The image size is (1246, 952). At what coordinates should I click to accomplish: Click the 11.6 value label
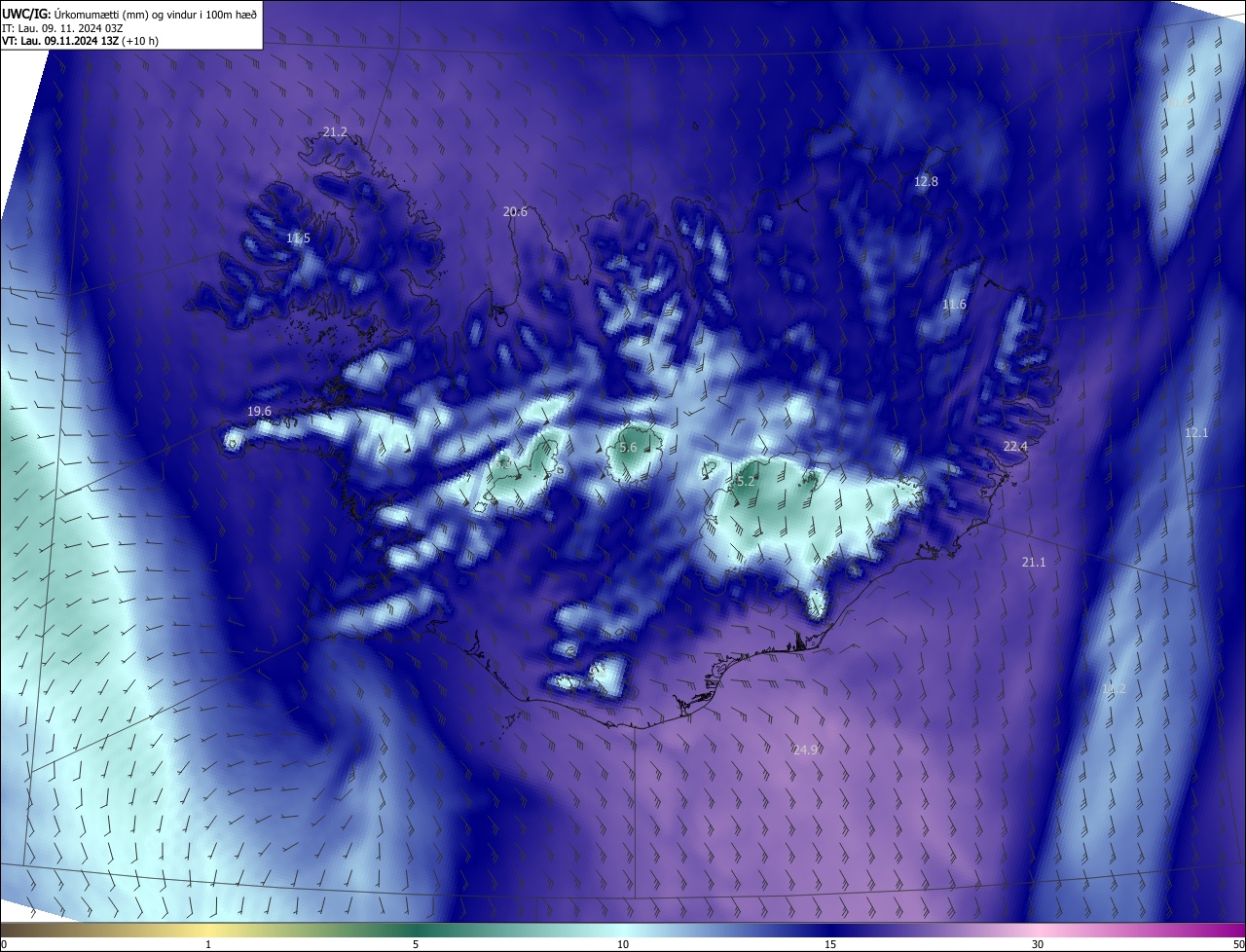[x=954, y=305]
